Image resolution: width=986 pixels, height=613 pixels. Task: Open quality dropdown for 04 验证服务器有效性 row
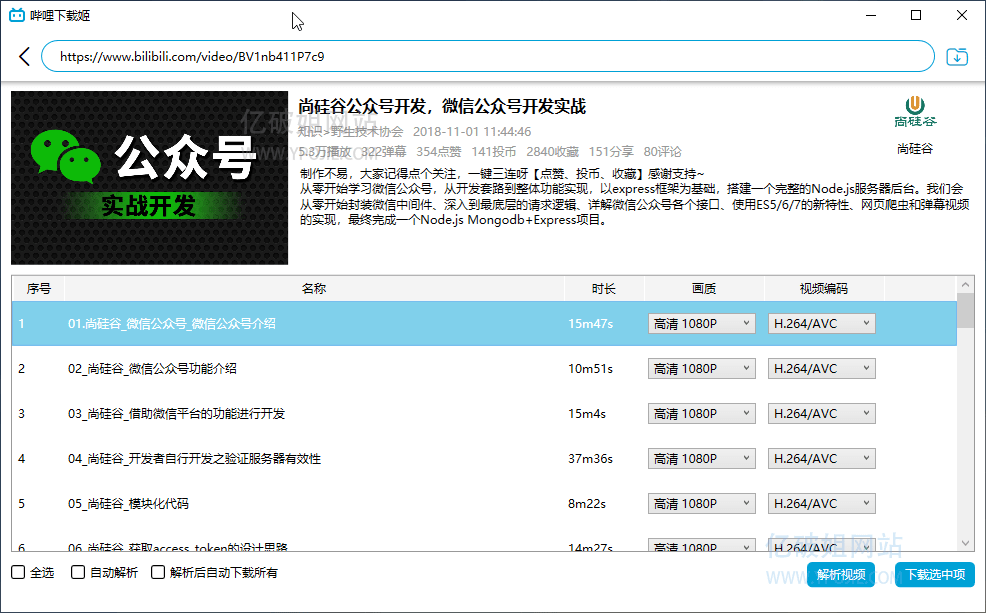(702, 458)
